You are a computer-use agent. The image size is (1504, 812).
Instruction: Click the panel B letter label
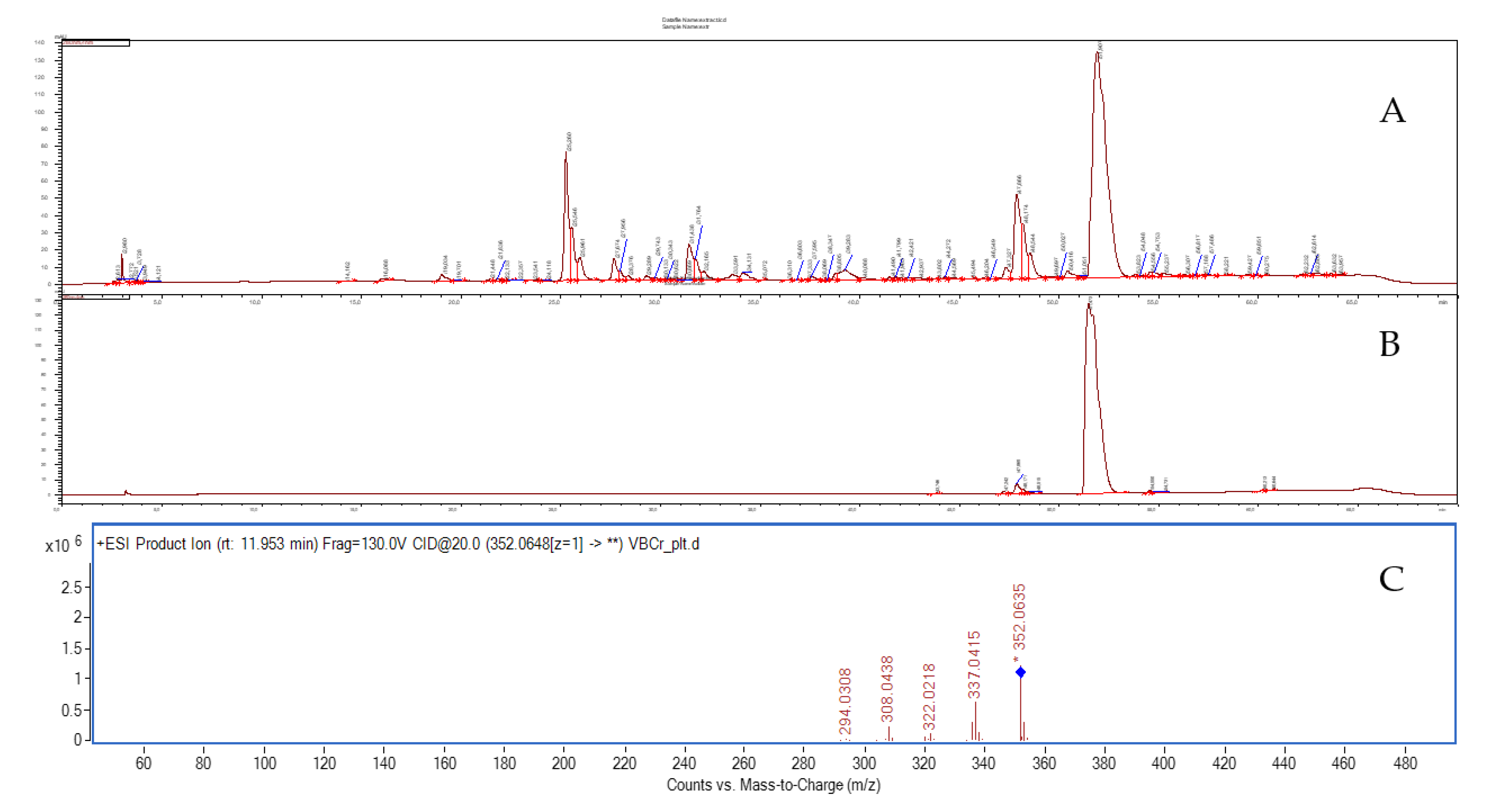[x=1390, y=345]
